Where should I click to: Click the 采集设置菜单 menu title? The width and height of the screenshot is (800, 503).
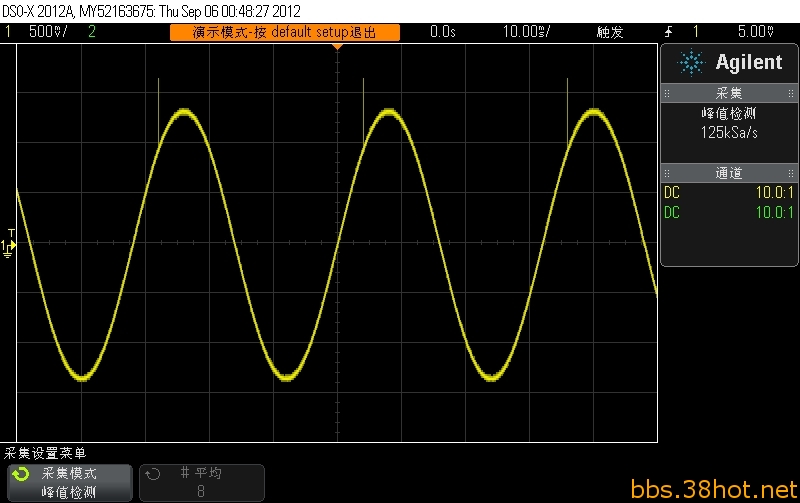[x=45, y=453]
